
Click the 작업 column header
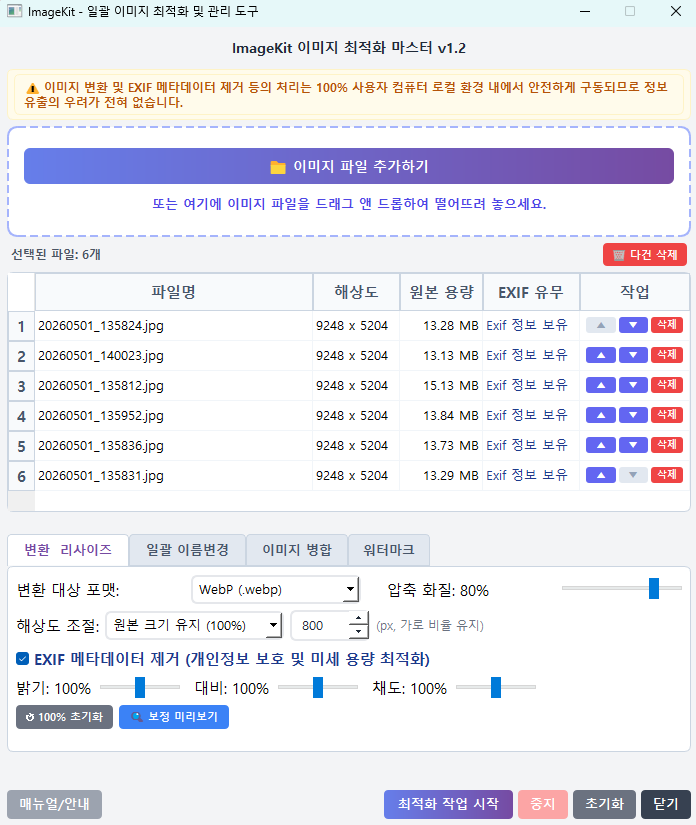coord(634,292)
